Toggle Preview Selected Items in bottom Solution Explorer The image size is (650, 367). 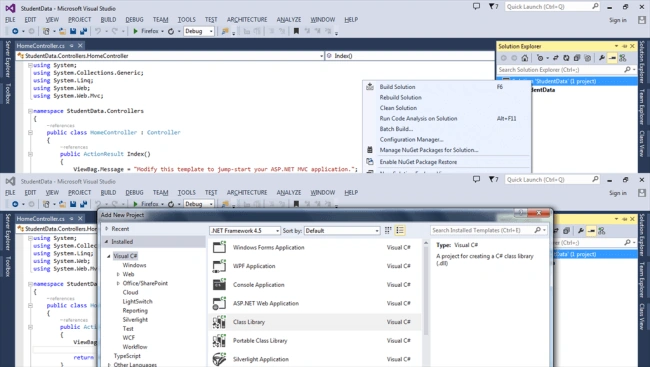tap(592, 231)
